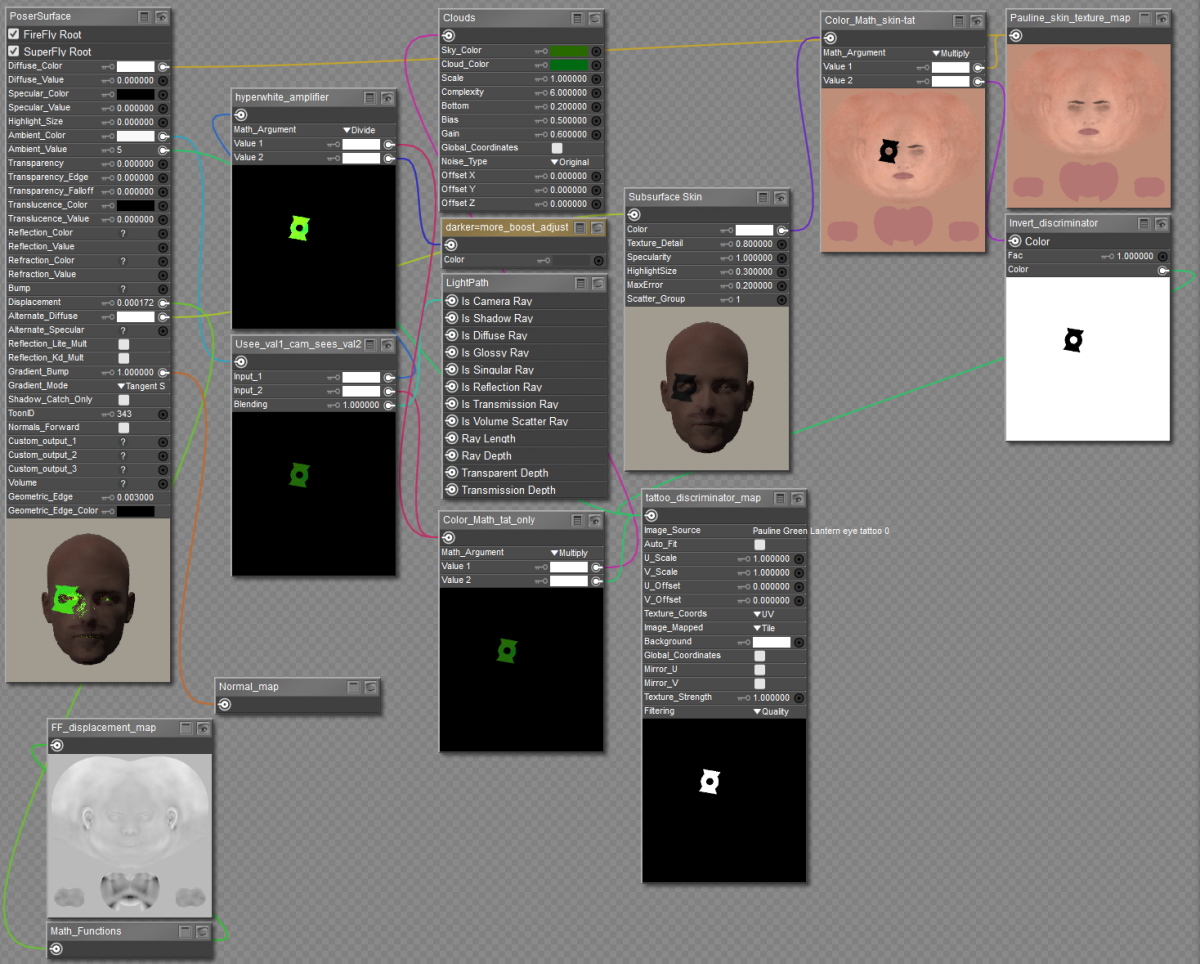
Task: Open Math_Argument Divide dropdown in hyperwhite_amplifier
Action: [362, 130]
